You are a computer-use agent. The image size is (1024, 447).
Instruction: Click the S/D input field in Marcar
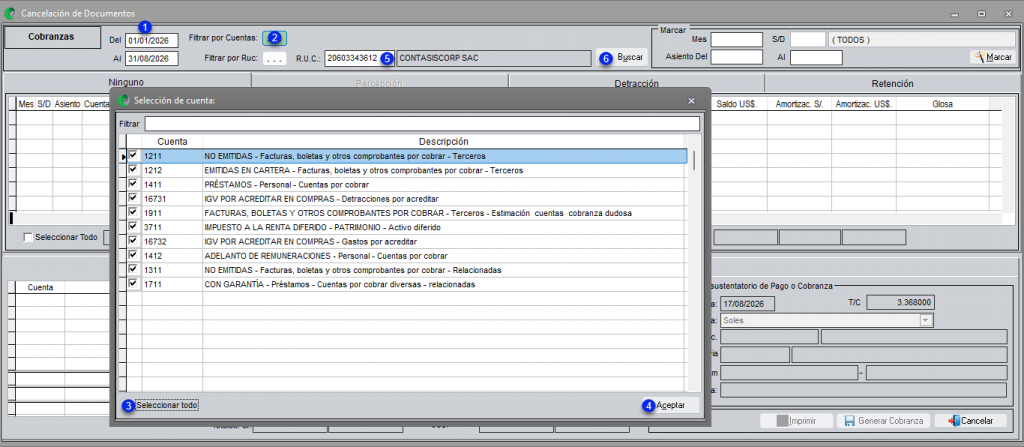tap(808, 40)
